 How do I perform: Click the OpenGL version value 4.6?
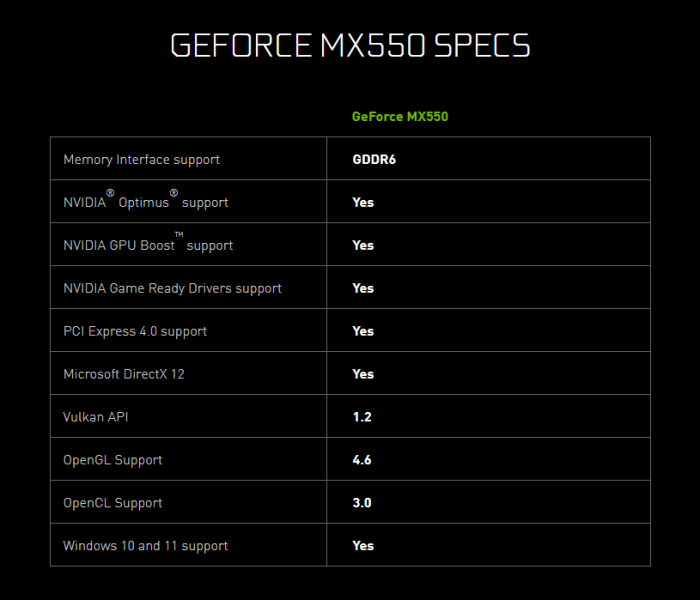(x=362, y=460)
